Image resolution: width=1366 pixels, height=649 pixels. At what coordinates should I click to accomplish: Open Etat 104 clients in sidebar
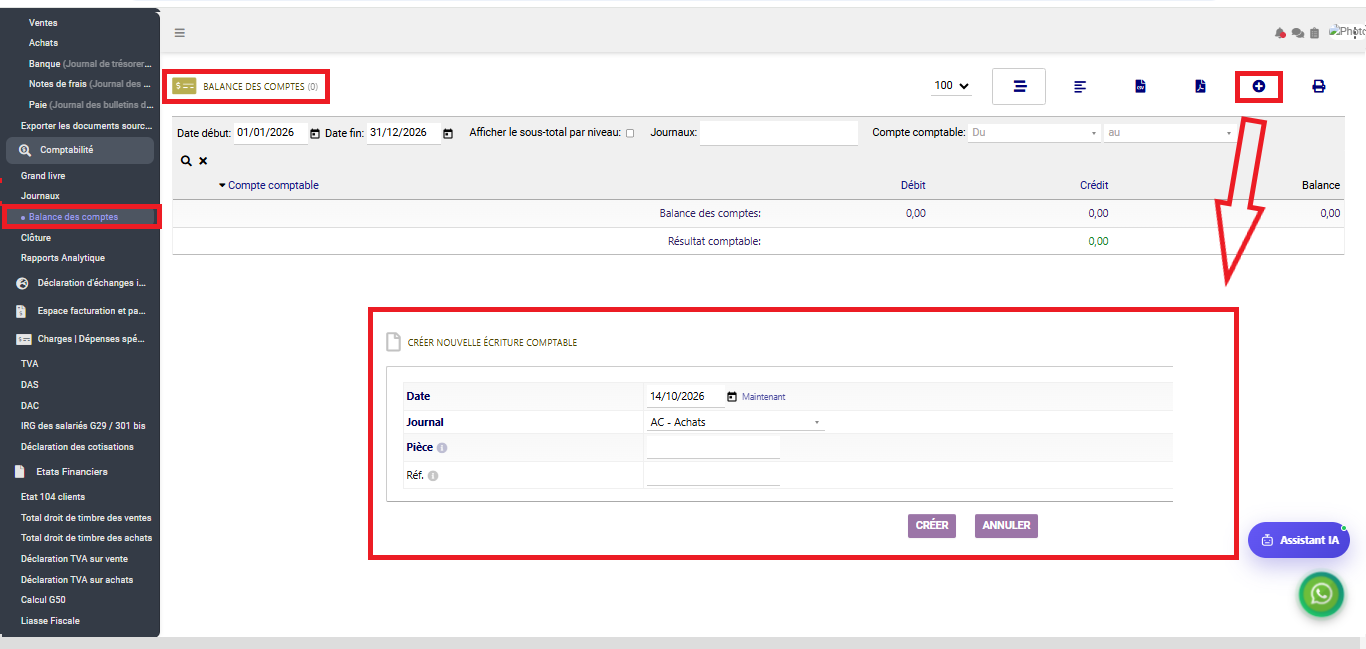(x=53, y=497)
